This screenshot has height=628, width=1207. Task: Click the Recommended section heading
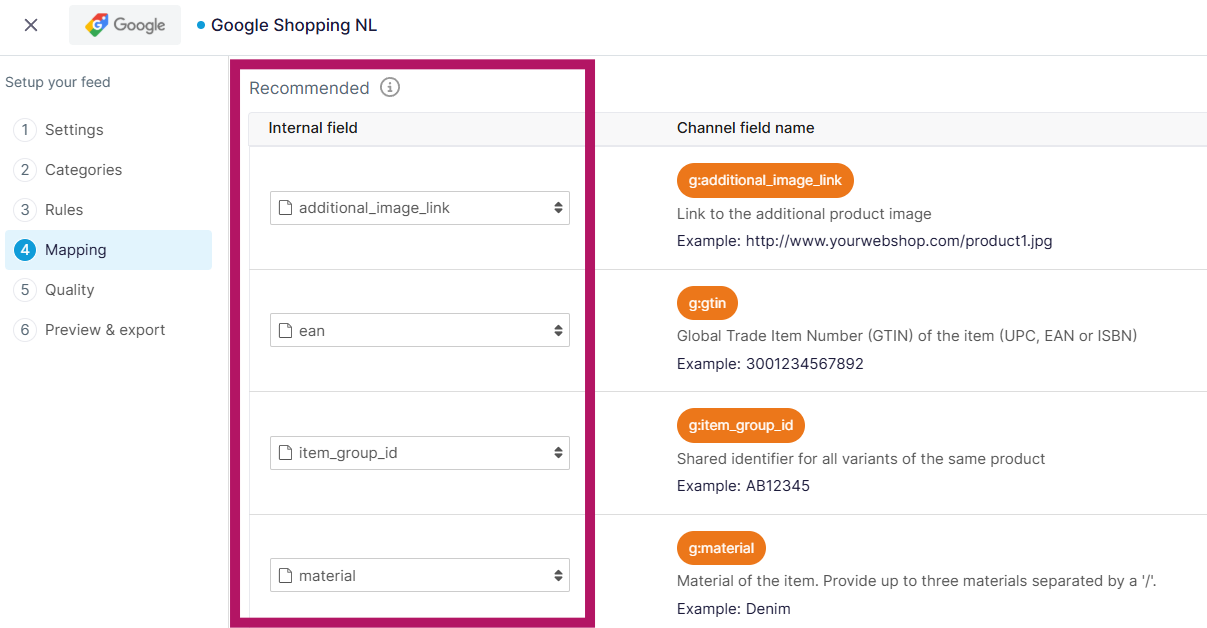[x=309, y=88]
